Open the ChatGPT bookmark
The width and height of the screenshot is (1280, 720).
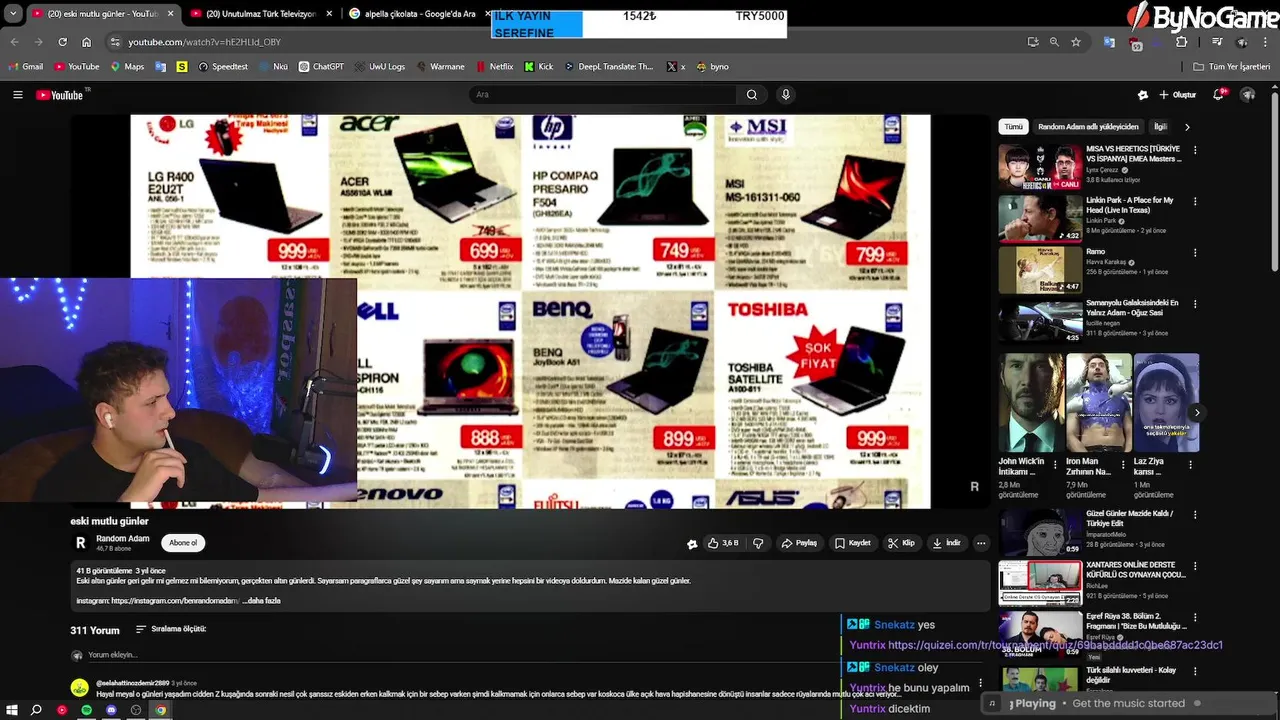pyautogui.click(x=321, y=67)
